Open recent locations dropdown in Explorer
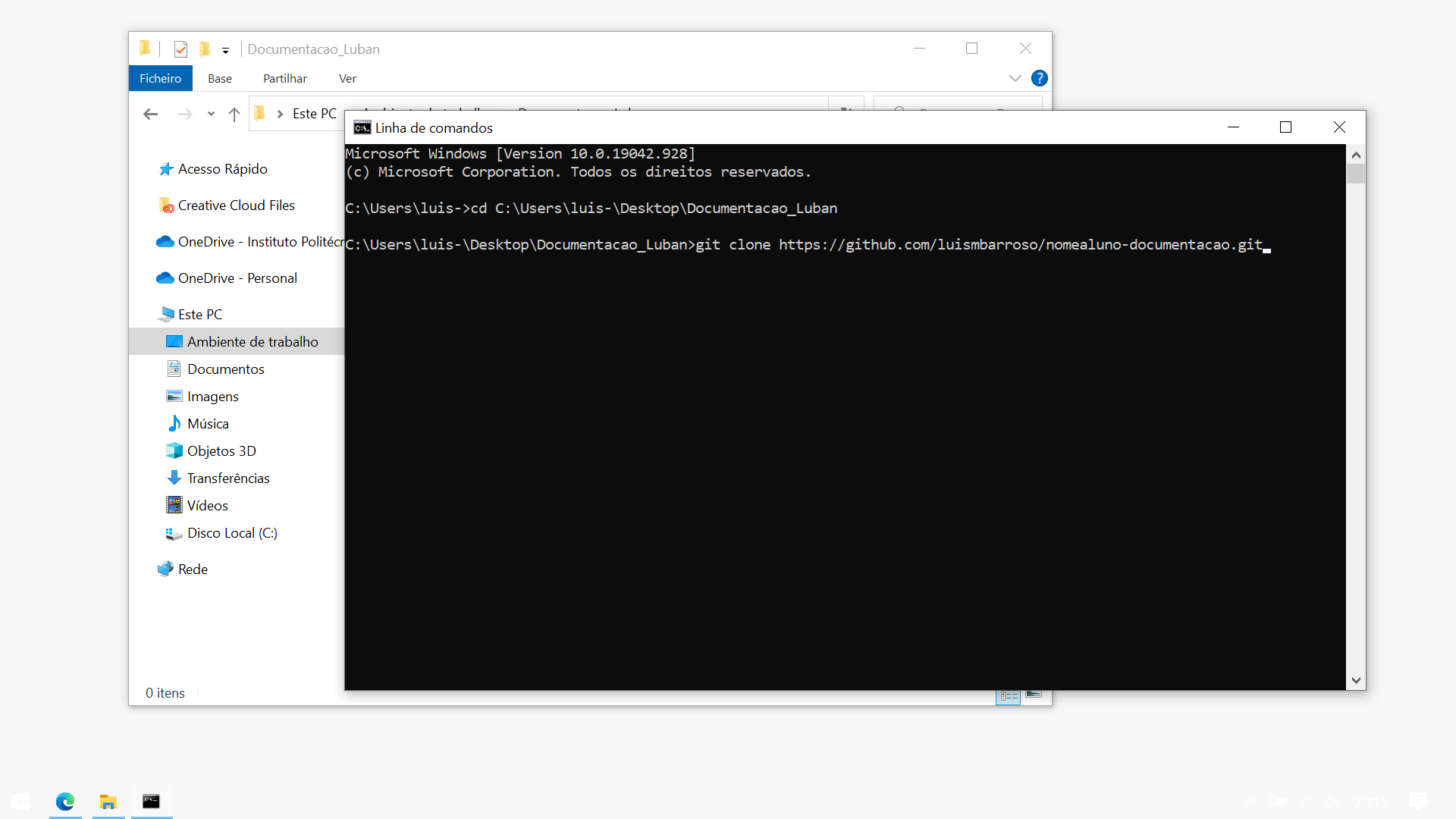Image resolution: width=1456 pixels, height=819 pixels. pos(211,114)
